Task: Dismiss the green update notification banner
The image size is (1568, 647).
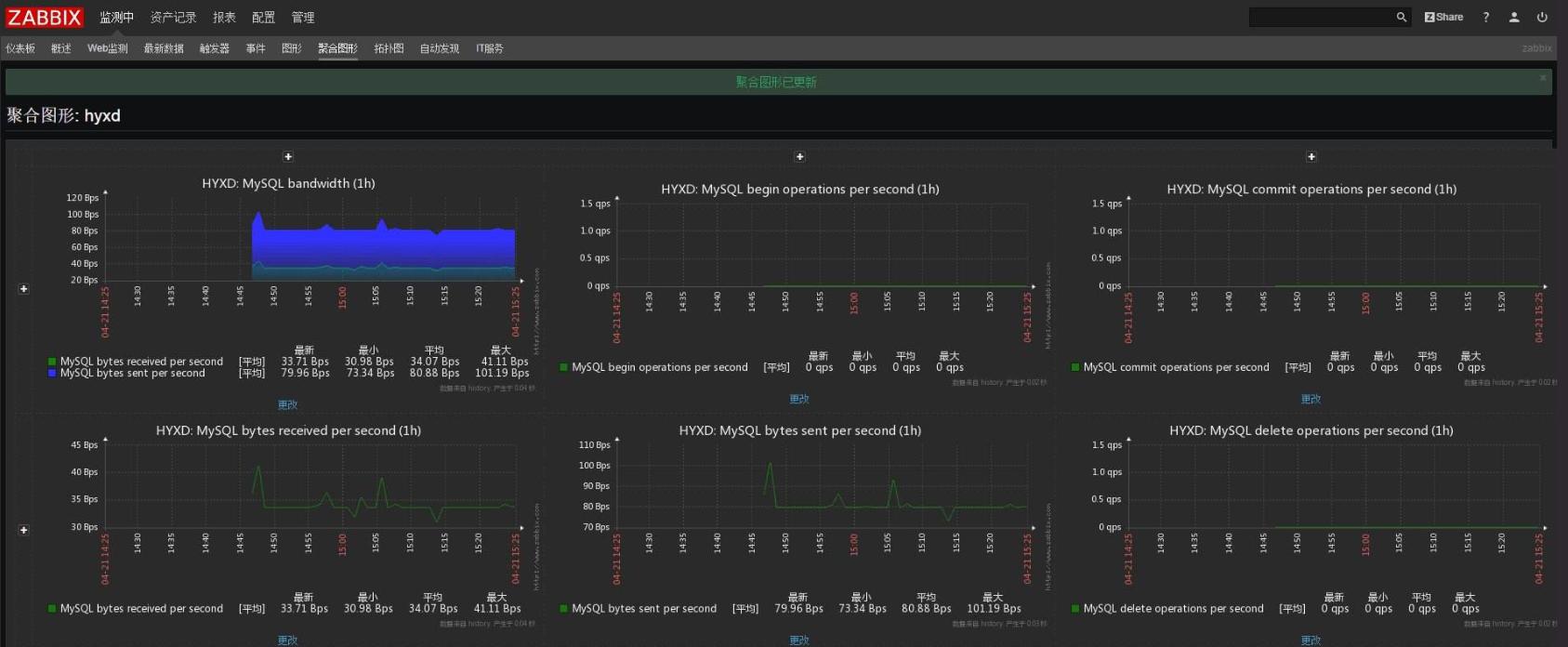Action: (1543, 78)
